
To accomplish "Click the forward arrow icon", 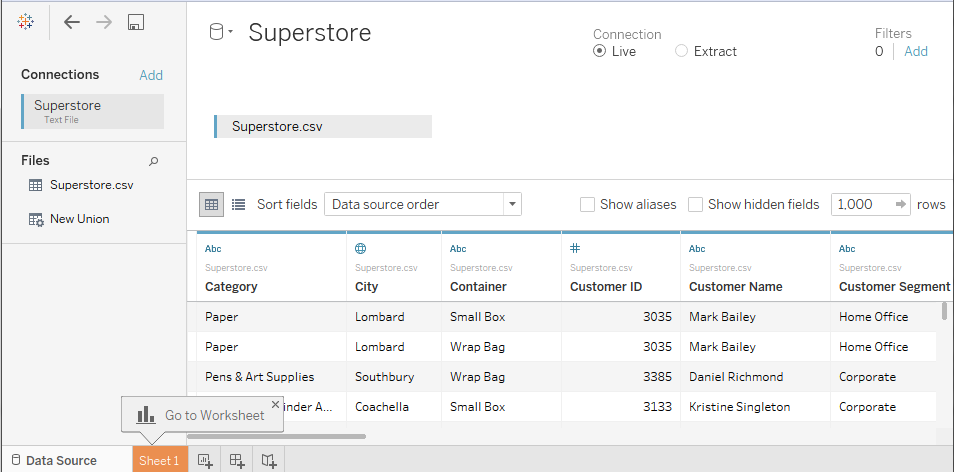I will 104,23.
